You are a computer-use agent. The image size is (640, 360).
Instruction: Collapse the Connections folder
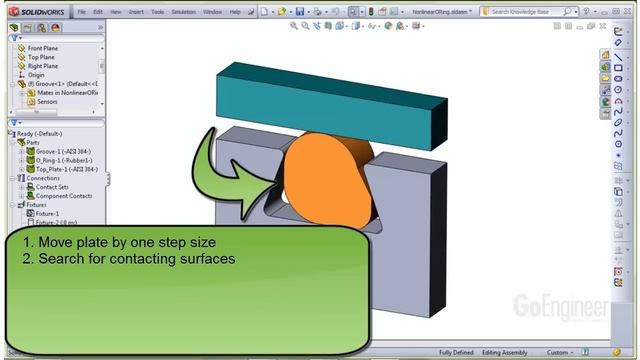[13, 178]
